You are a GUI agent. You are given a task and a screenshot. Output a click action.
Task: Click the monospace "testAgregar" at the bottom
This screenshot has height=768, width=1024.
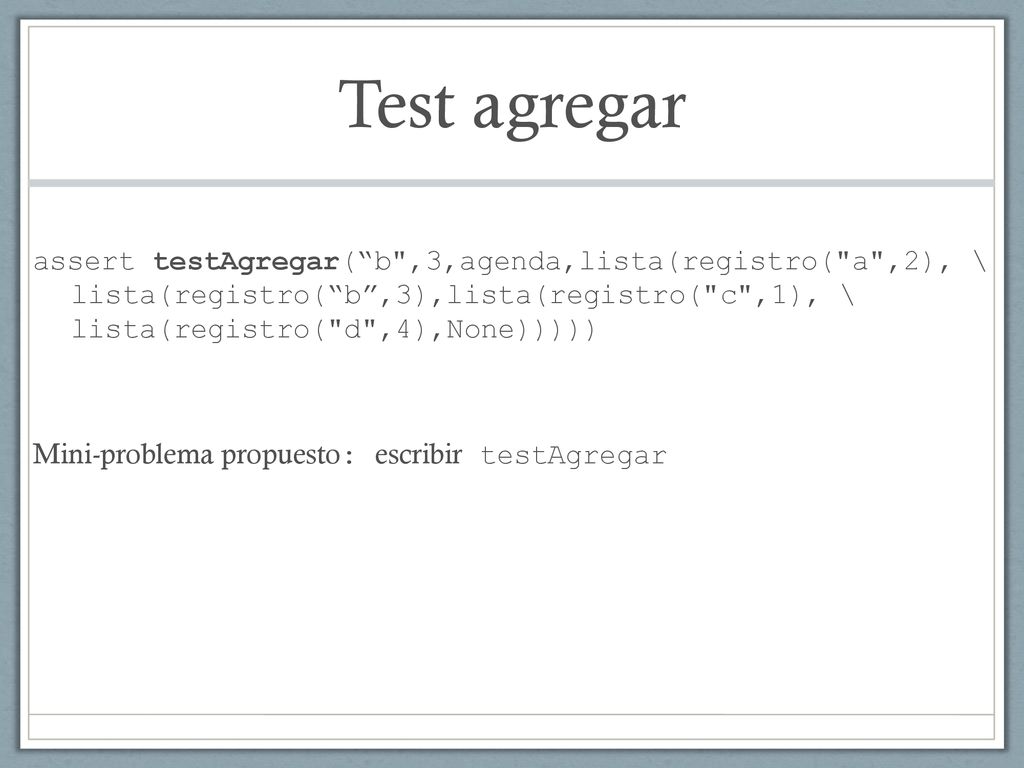[573, 456]
